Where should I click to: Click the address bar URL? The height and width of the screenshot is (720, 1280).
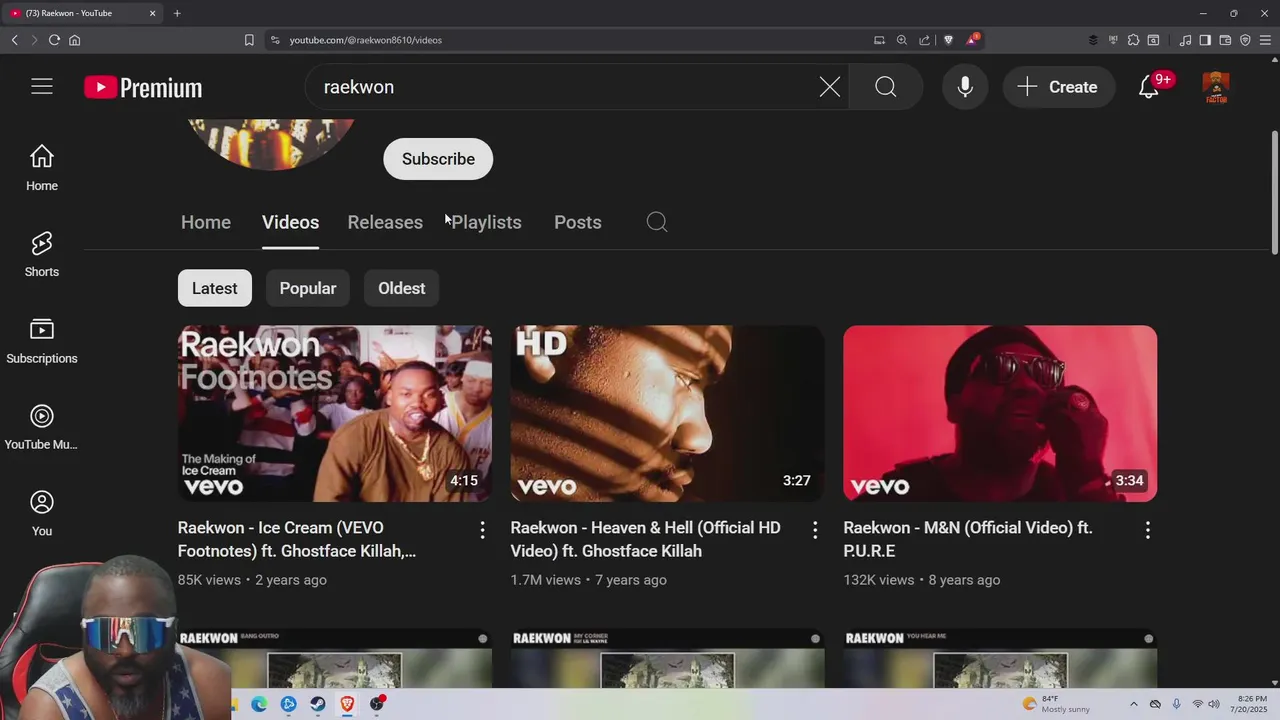coord(366,40)
